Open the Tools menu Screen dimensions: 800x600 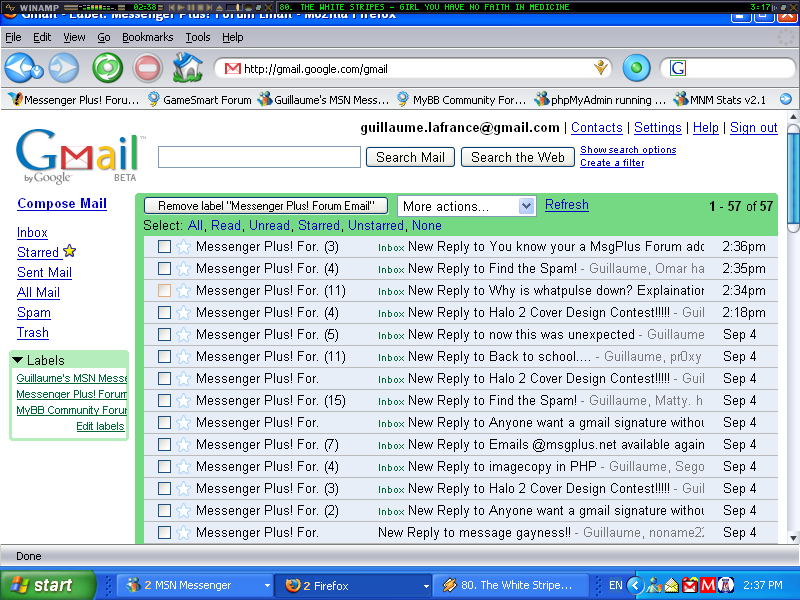pos(198,37)
